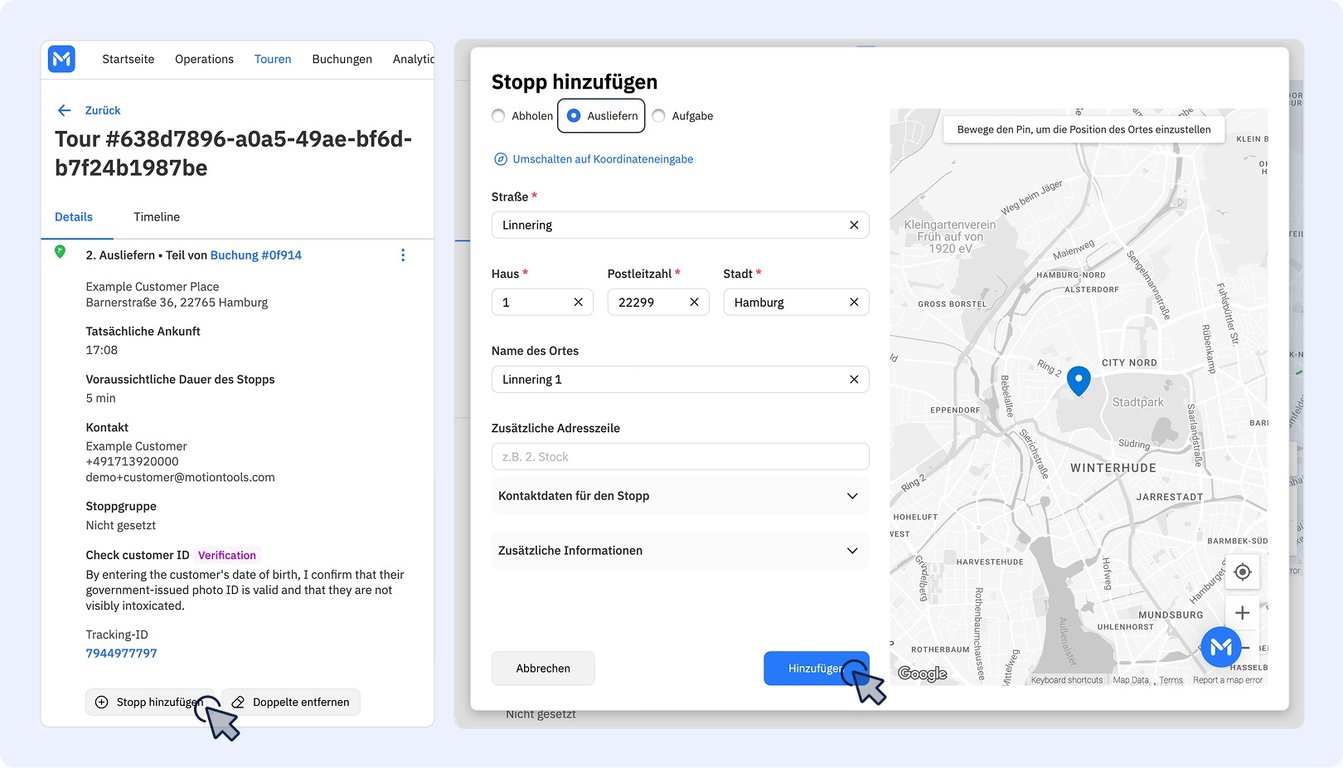This screenshot has height=768, width=1343.
Task: Switch to the Timeline tab
Action: point(157,217)
